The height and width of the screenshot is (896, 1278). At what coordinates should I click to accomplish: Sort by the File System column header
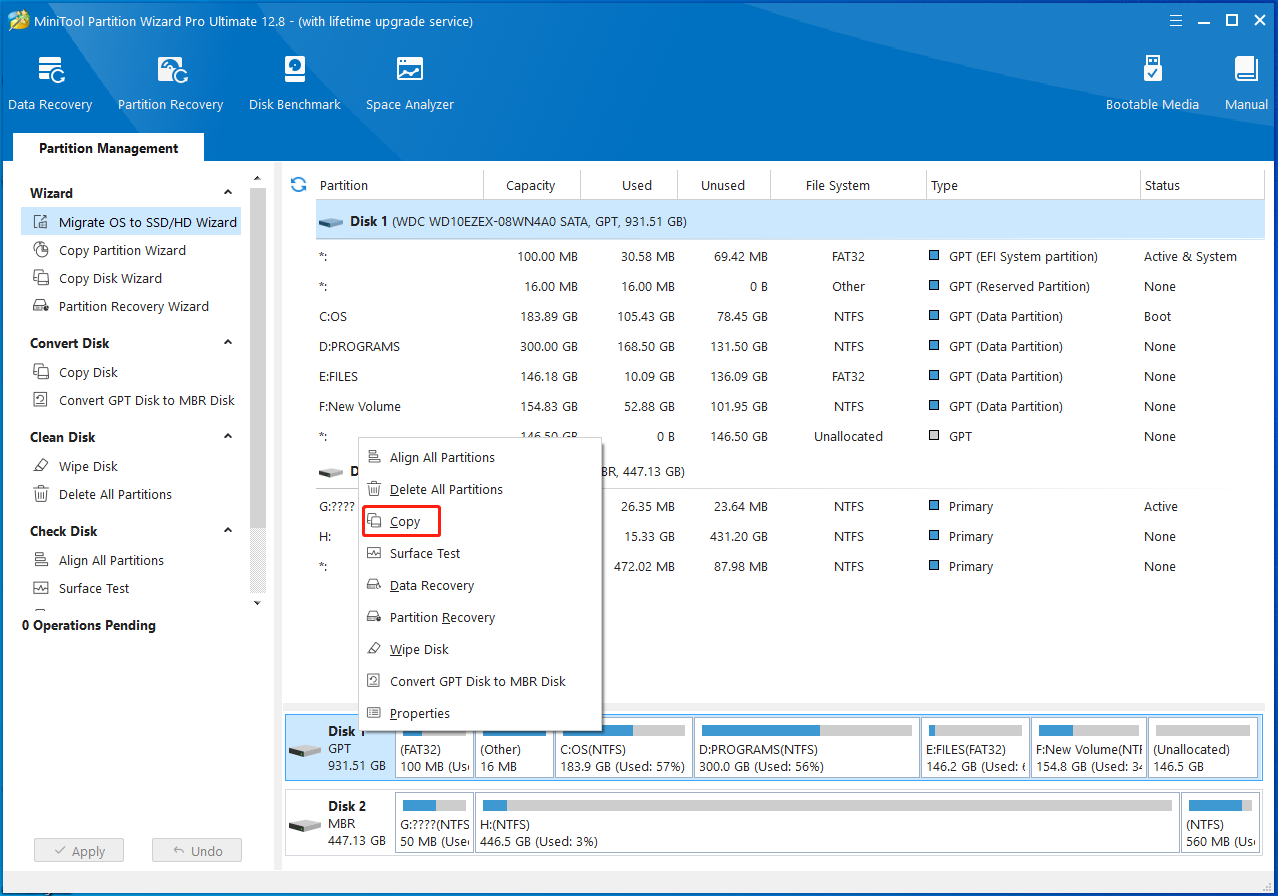point(848,185)
